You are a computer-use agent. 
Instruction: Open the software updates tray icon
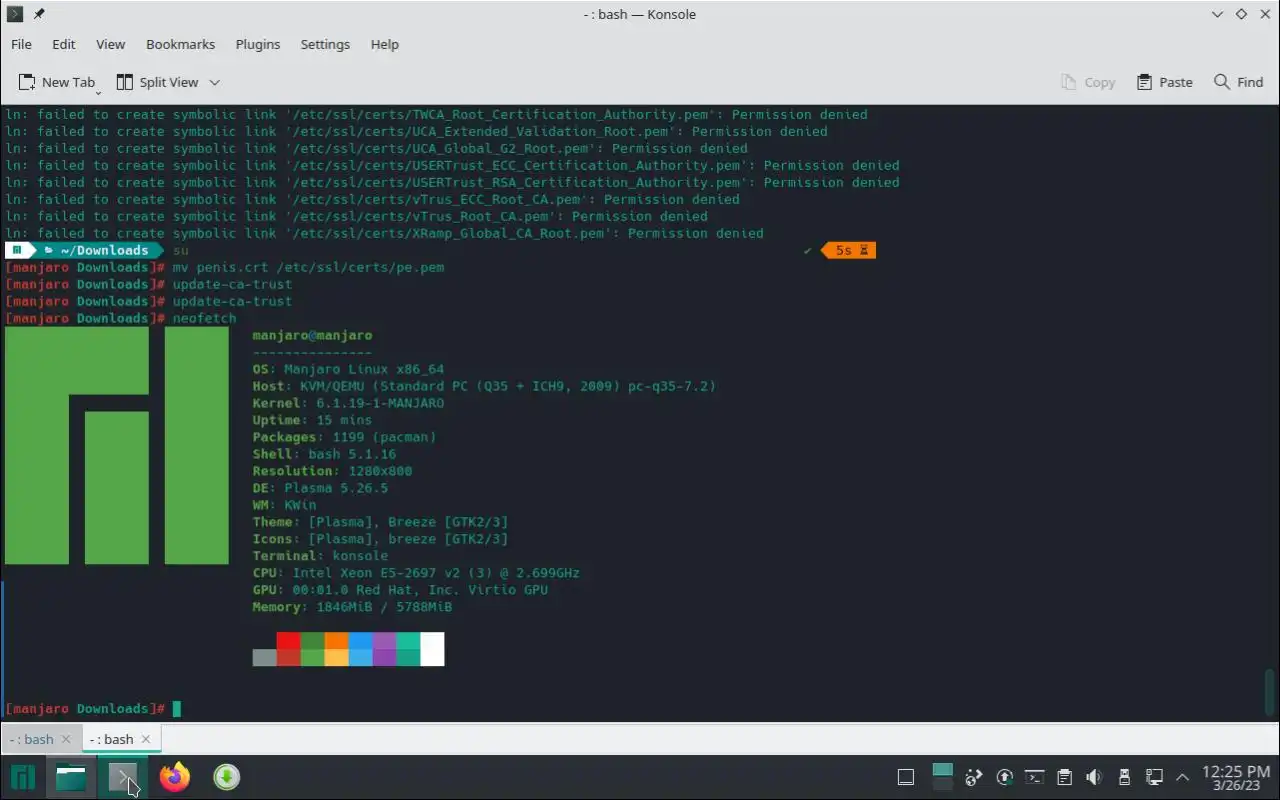1005,777
